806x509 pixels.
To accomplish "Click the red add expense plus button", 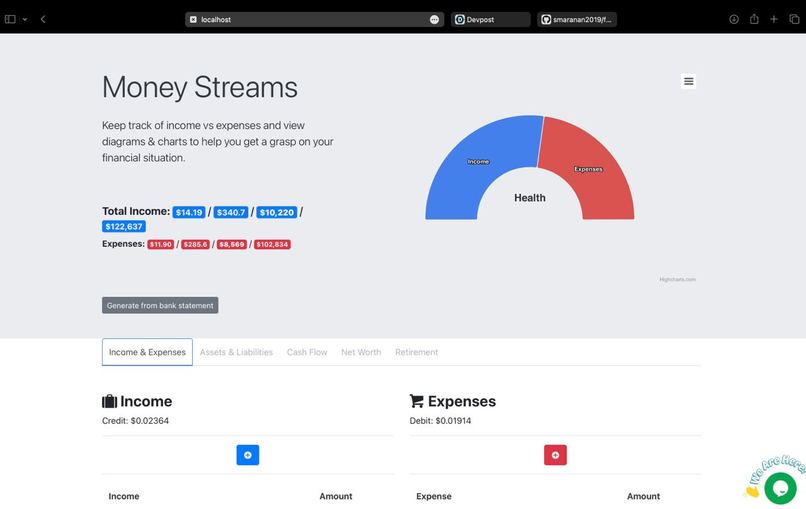I will tap(555, 455).
